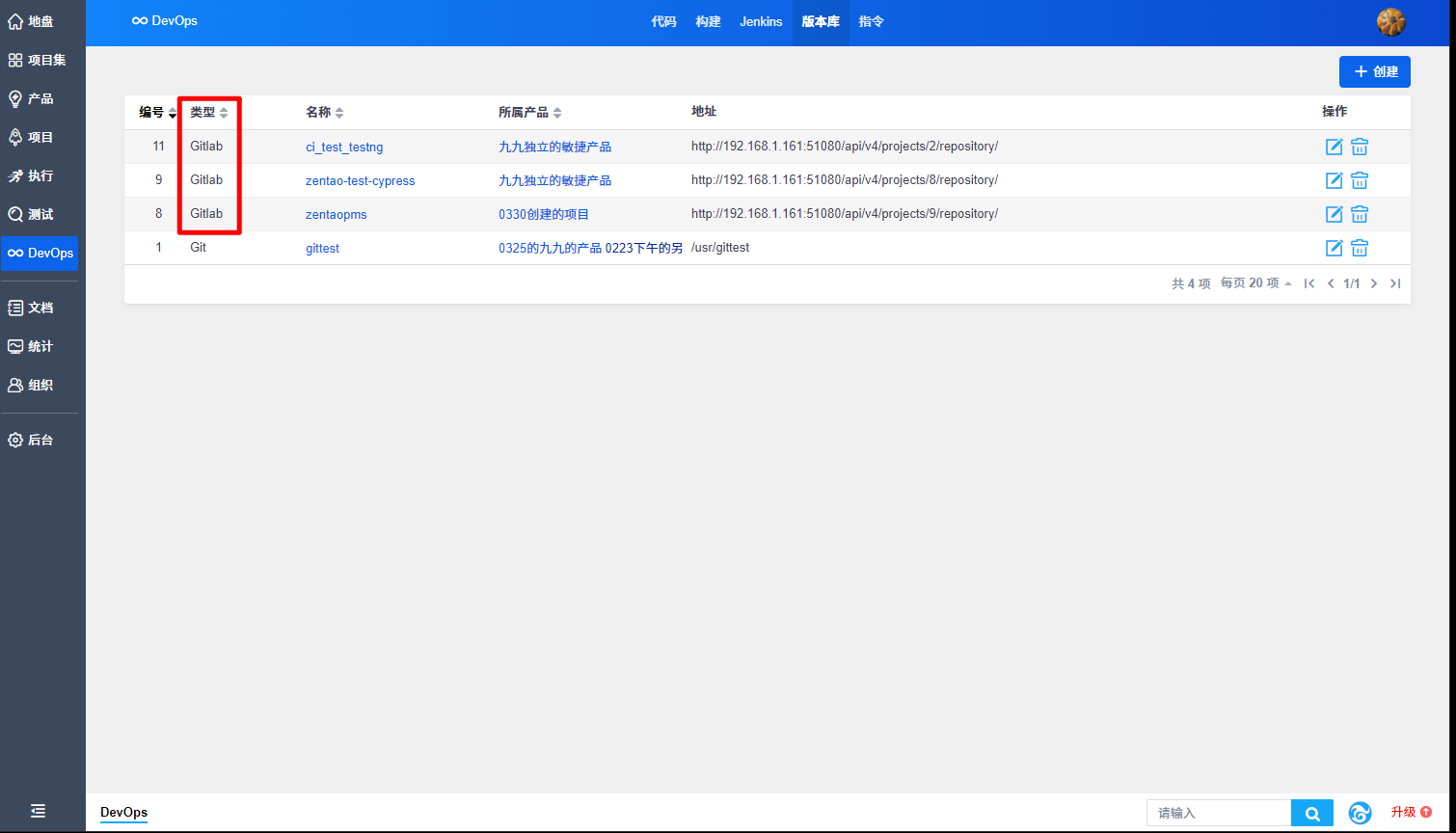Open the 代码 tab
This screenshot has width=1456, height=833.
663,22
